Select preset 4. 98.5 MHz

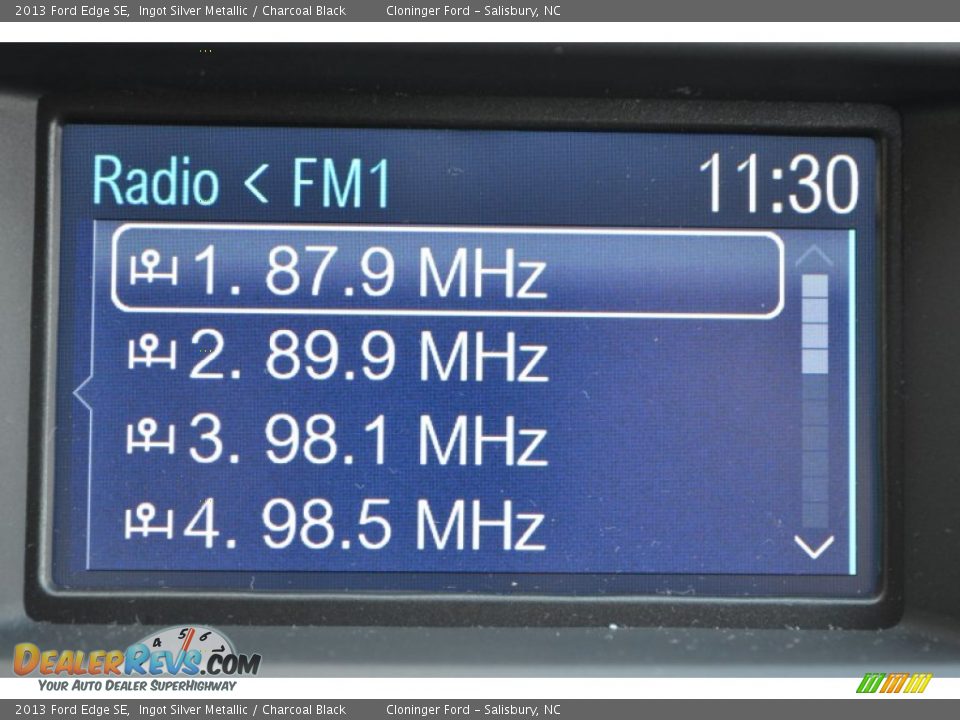(336, 524)
